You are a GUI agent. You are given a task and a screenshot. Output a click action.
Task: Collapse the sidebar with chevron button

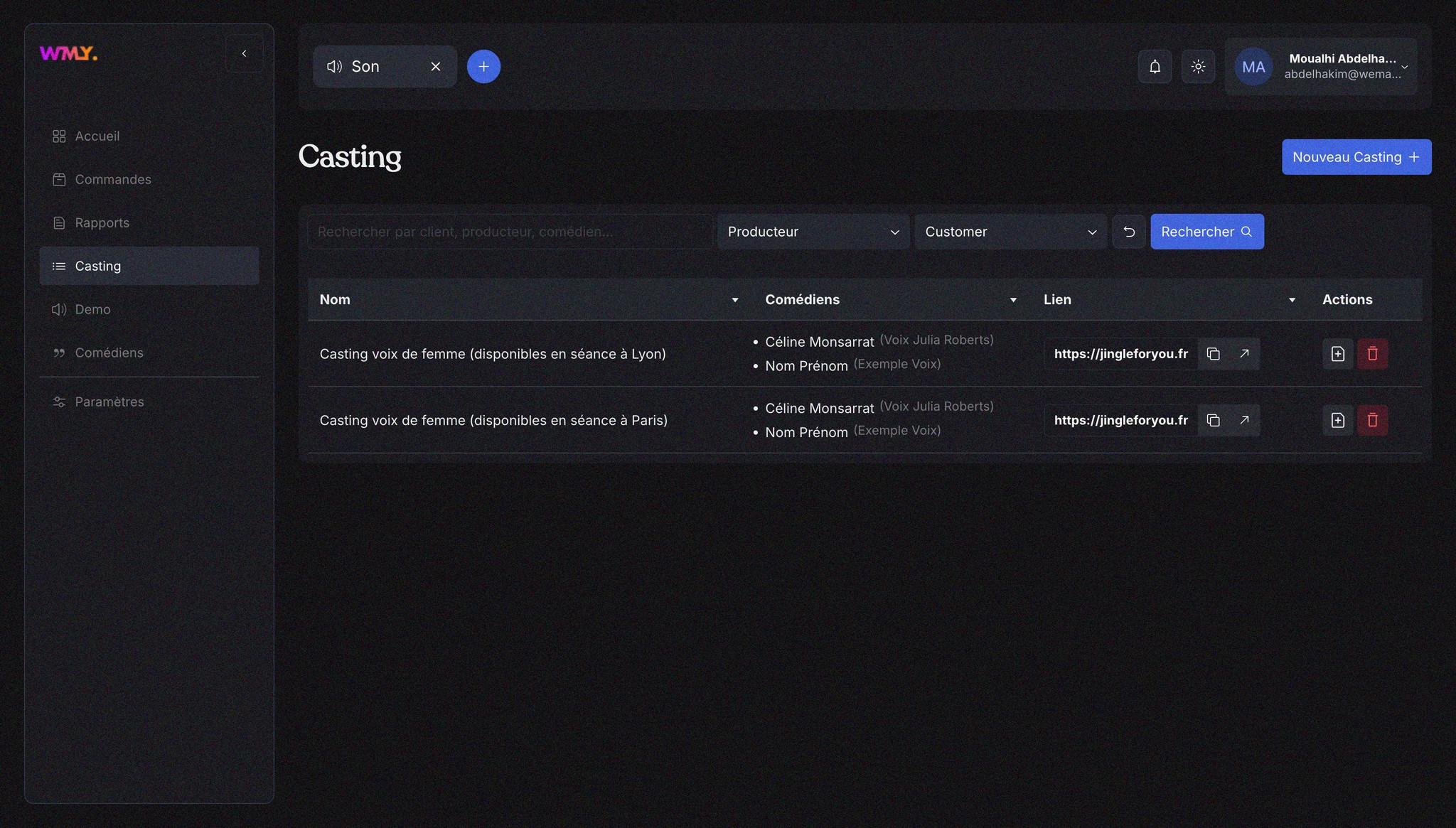244,53
